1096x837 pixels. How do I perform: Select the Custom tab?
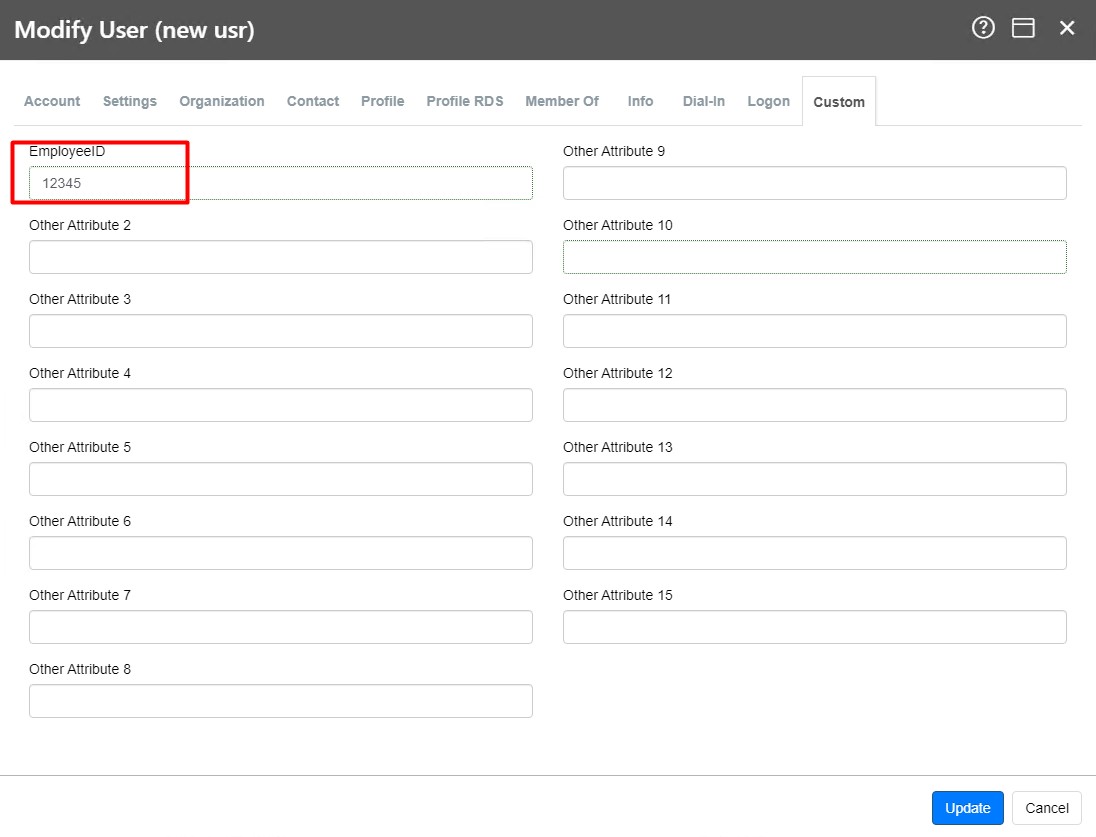pyautogui.click(x=839, y=102)
